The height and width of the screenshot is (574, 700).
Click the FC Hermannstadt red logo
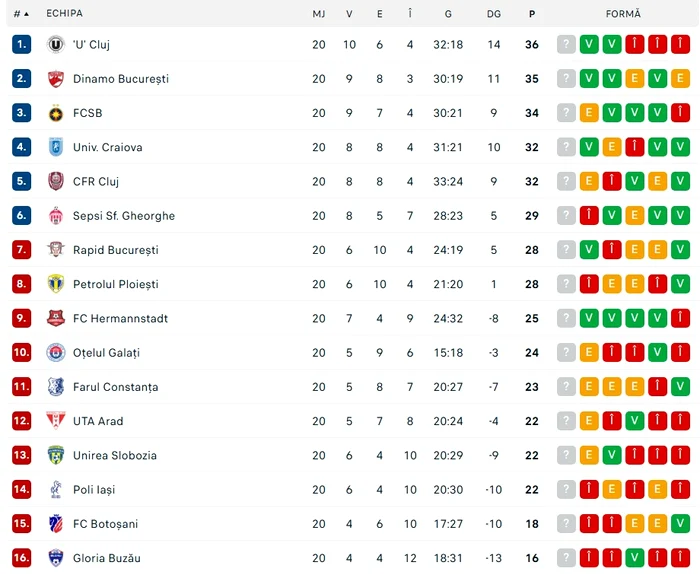(56, 319)
